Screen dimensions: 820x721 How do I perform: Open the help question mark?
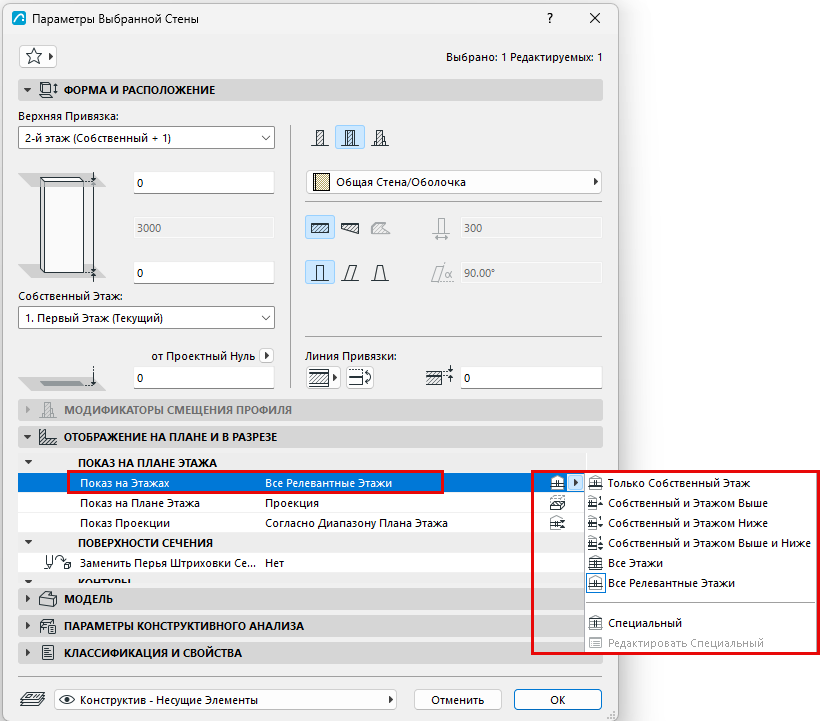pos(550,18)
